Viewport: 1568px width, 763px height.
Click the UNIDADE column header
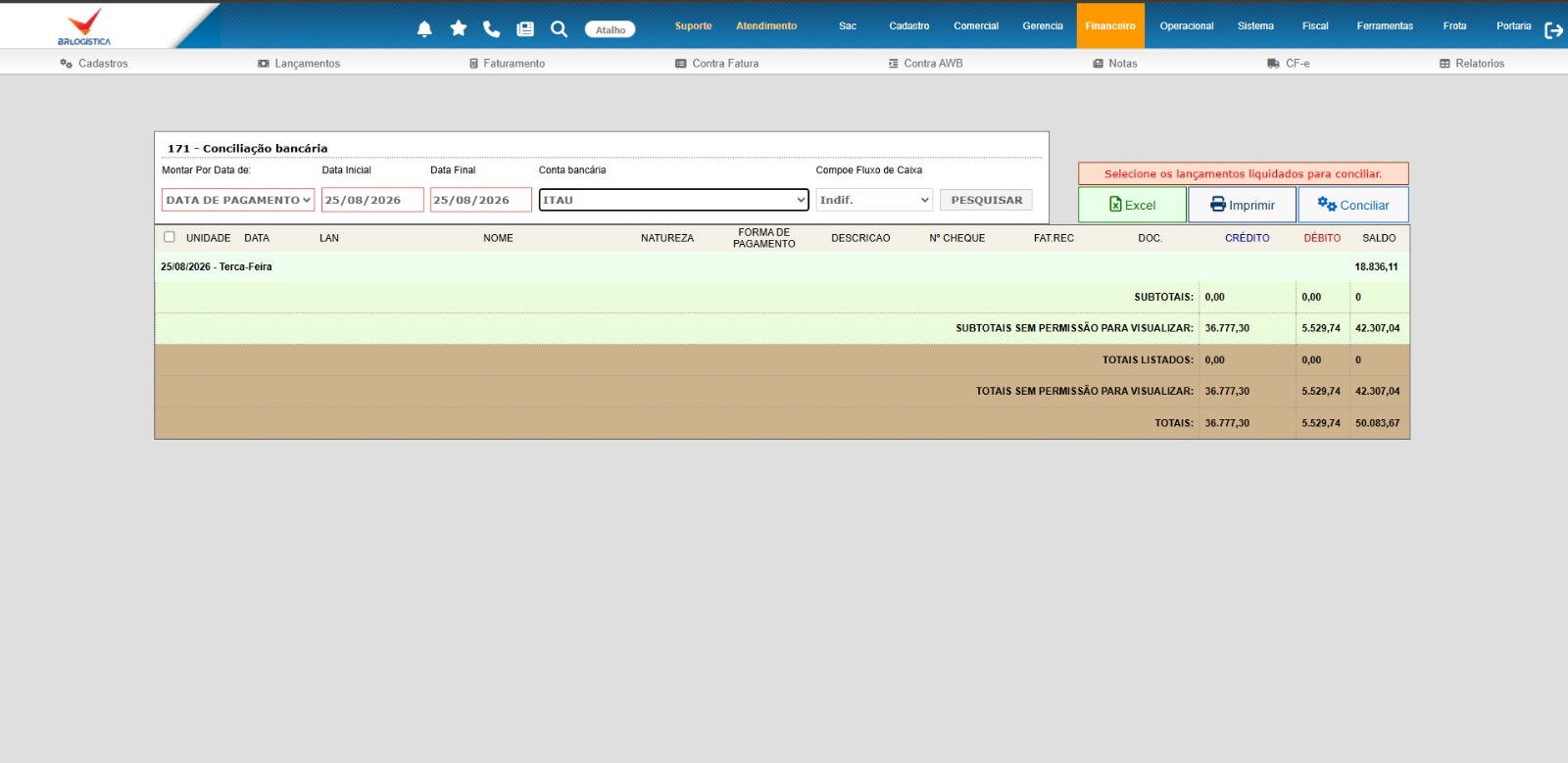pos(208,238)
